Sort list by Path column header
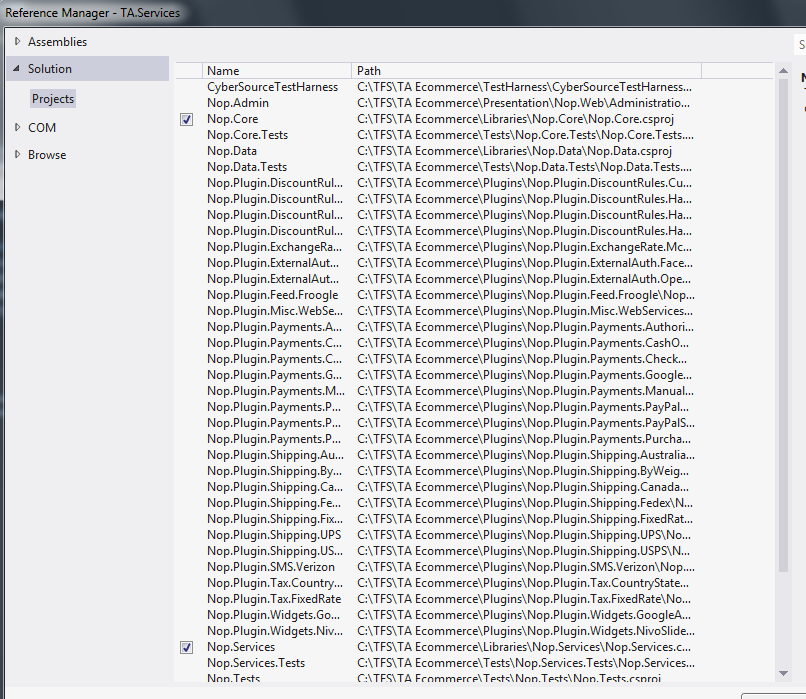This screenshot has width=806, height=699. (x=526, y=70)
